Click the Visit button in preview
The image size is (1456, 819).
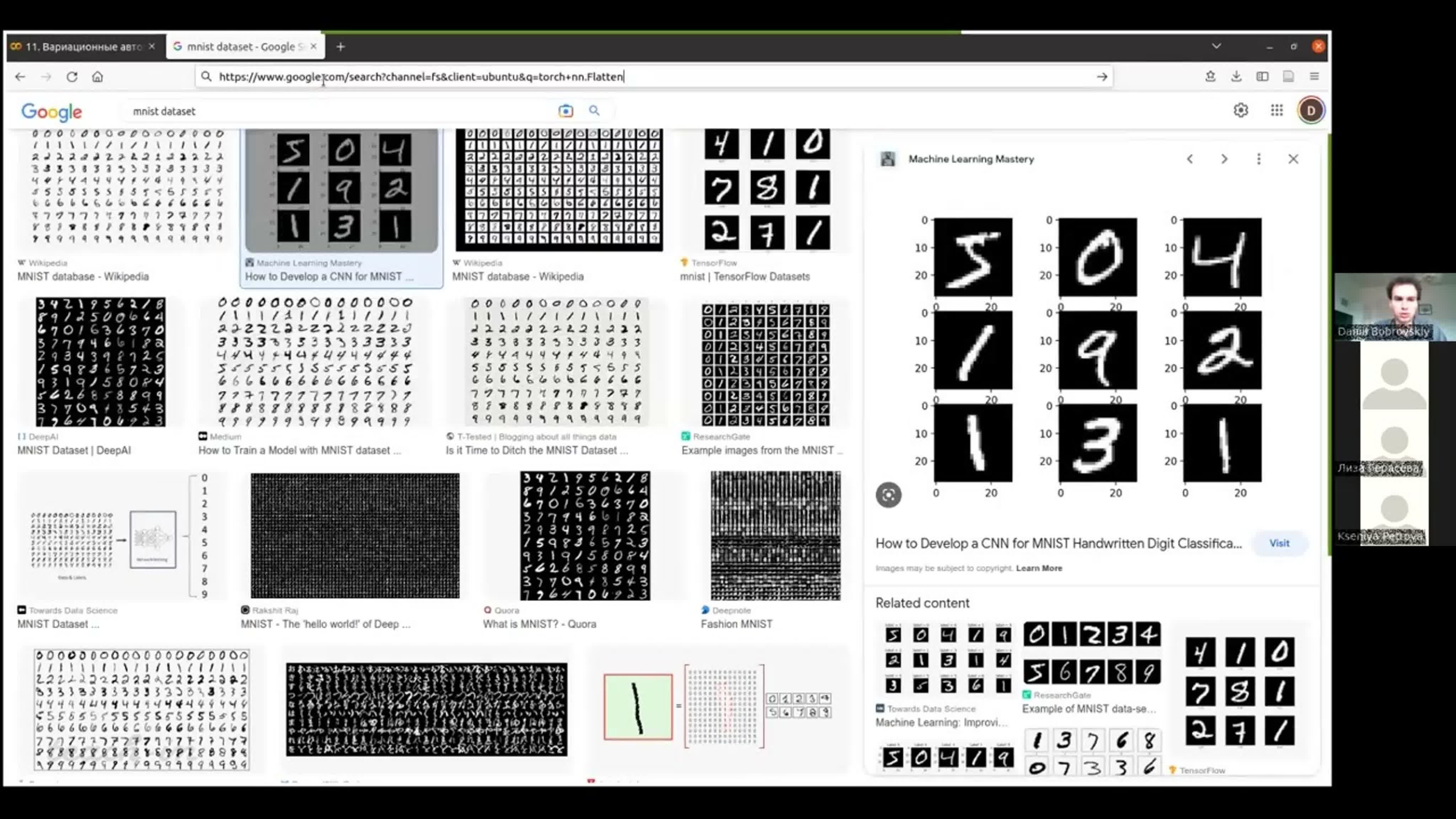(1279, 543)
